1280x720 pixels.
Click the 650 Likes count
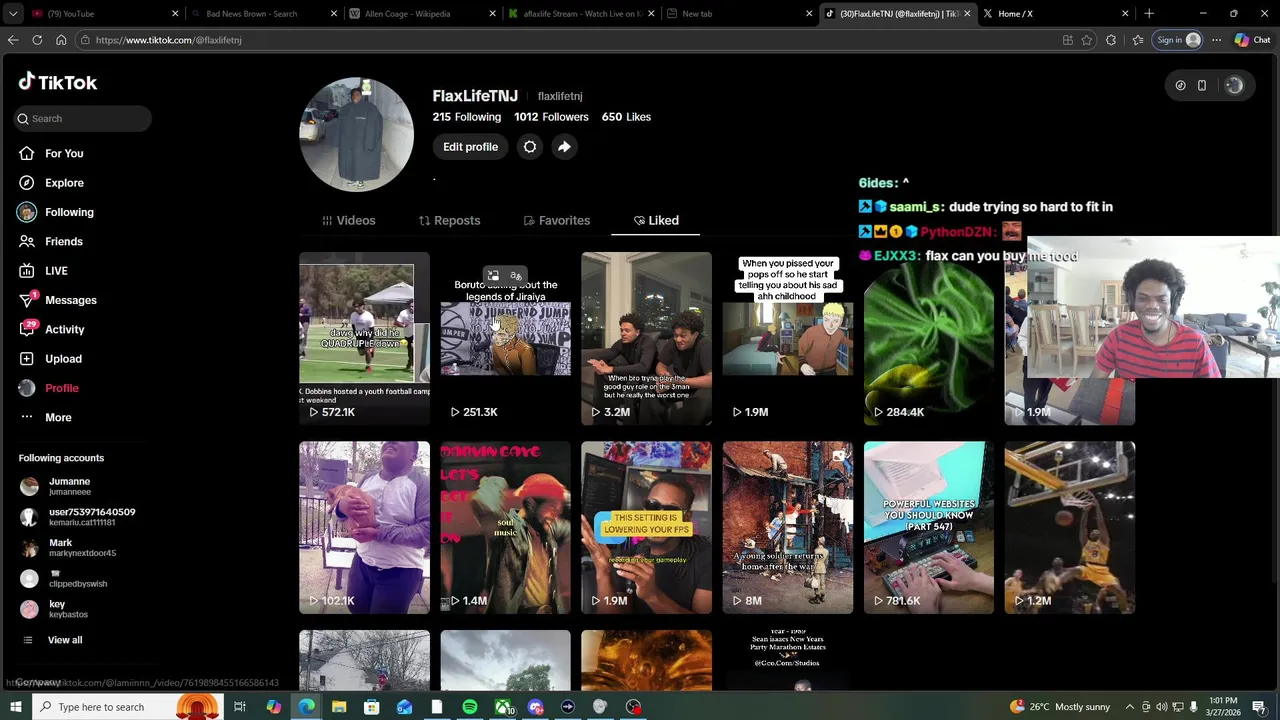point(626,117)
